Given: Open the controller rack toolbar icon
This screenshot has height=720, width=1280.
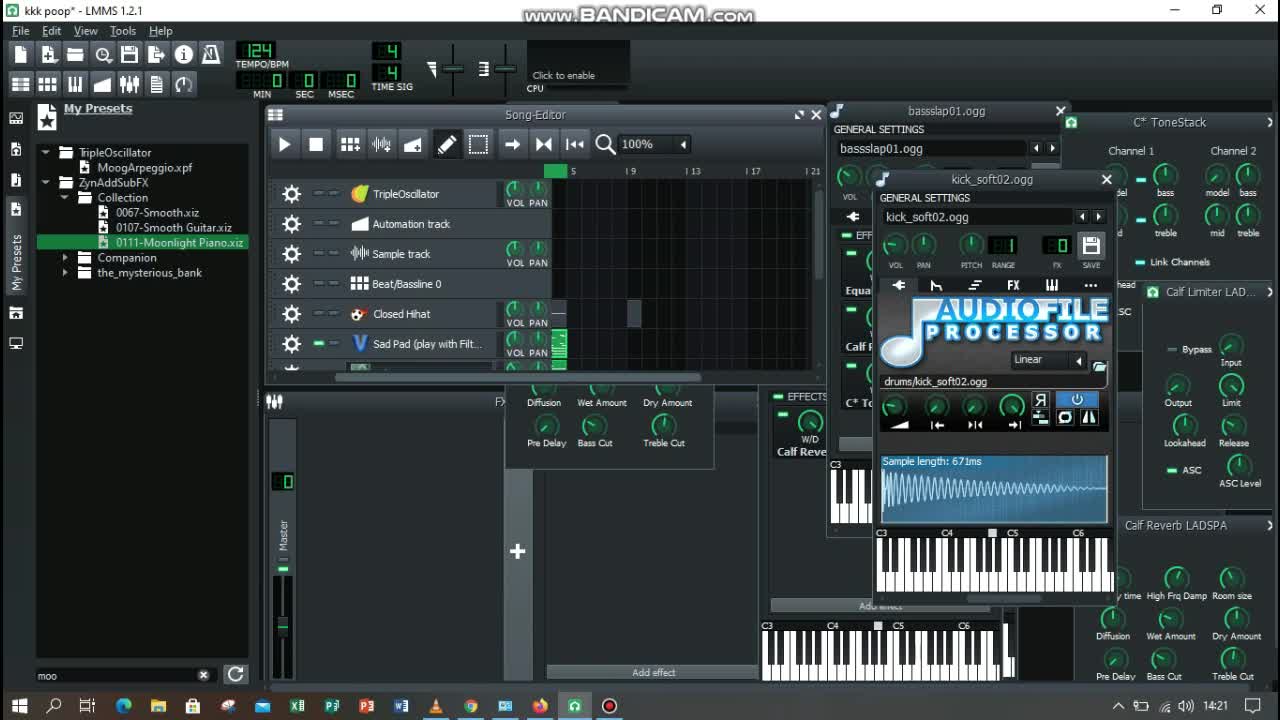Looking at the screenshot, I should pos(183,84).
